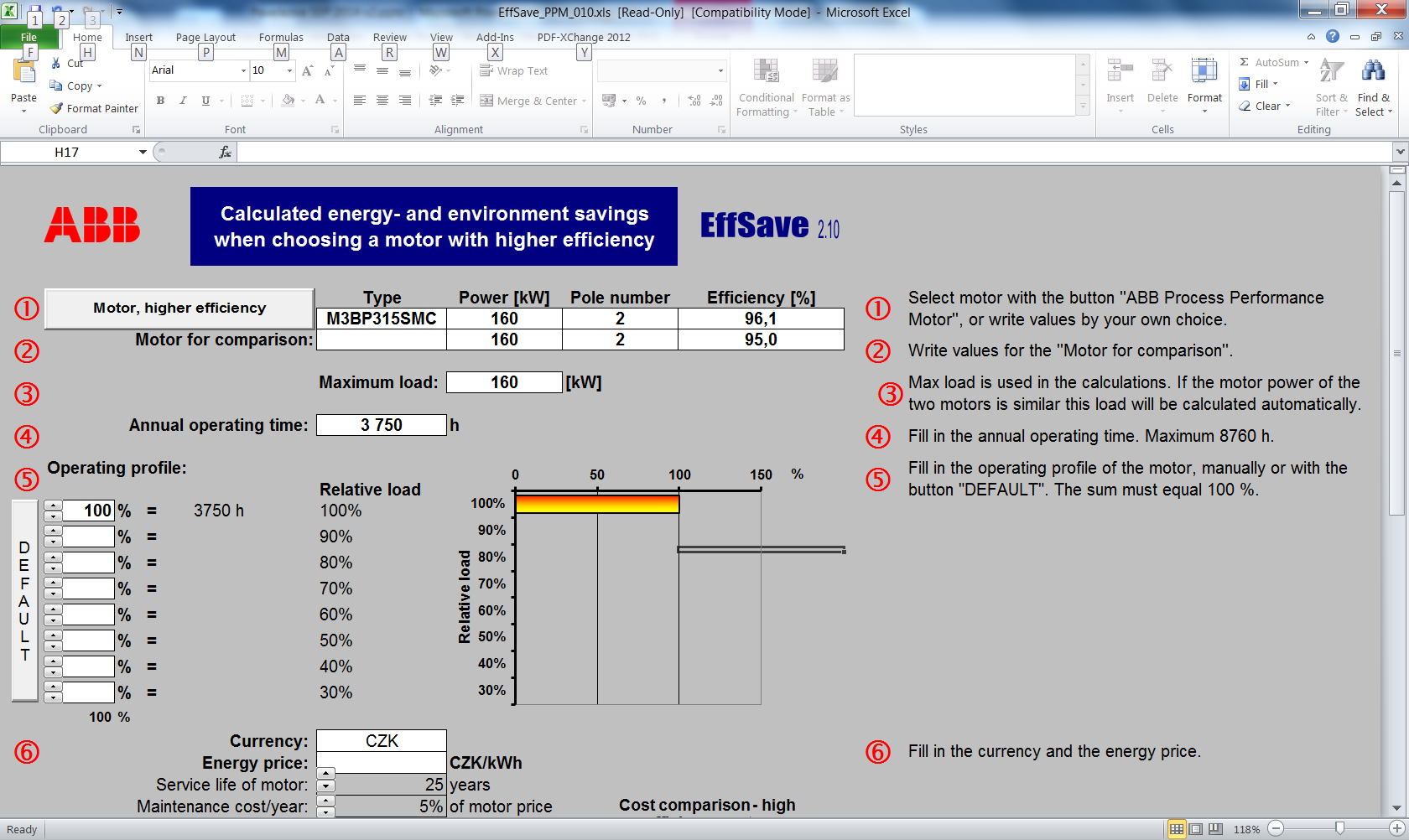Viewport: 1409px width, 840px height.
Task: Open Excel Help question mark
Action: pos(1333,36)
